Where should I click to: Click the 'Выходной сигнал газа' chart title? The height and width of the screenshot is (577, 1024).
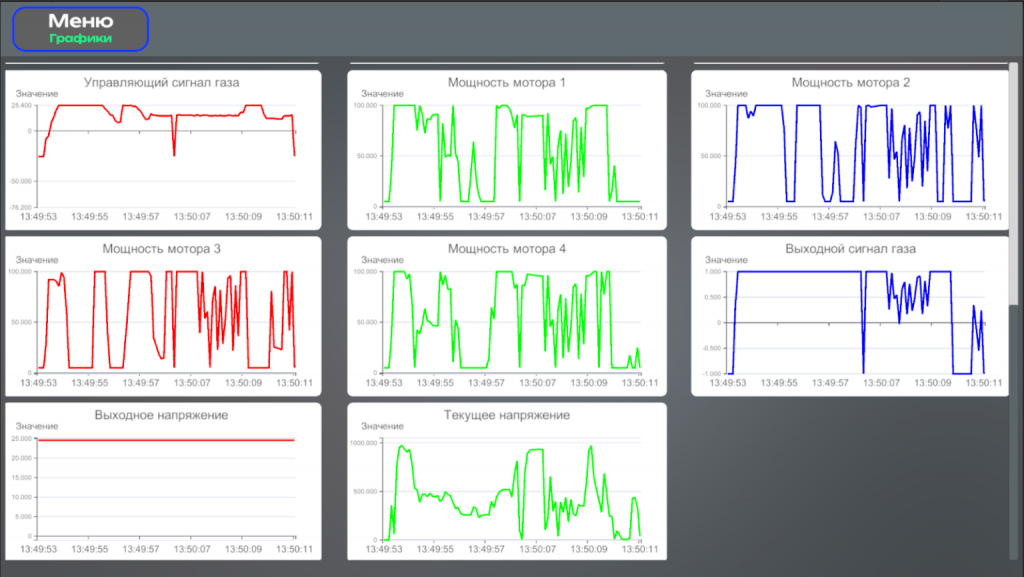[x=850, y=248]
